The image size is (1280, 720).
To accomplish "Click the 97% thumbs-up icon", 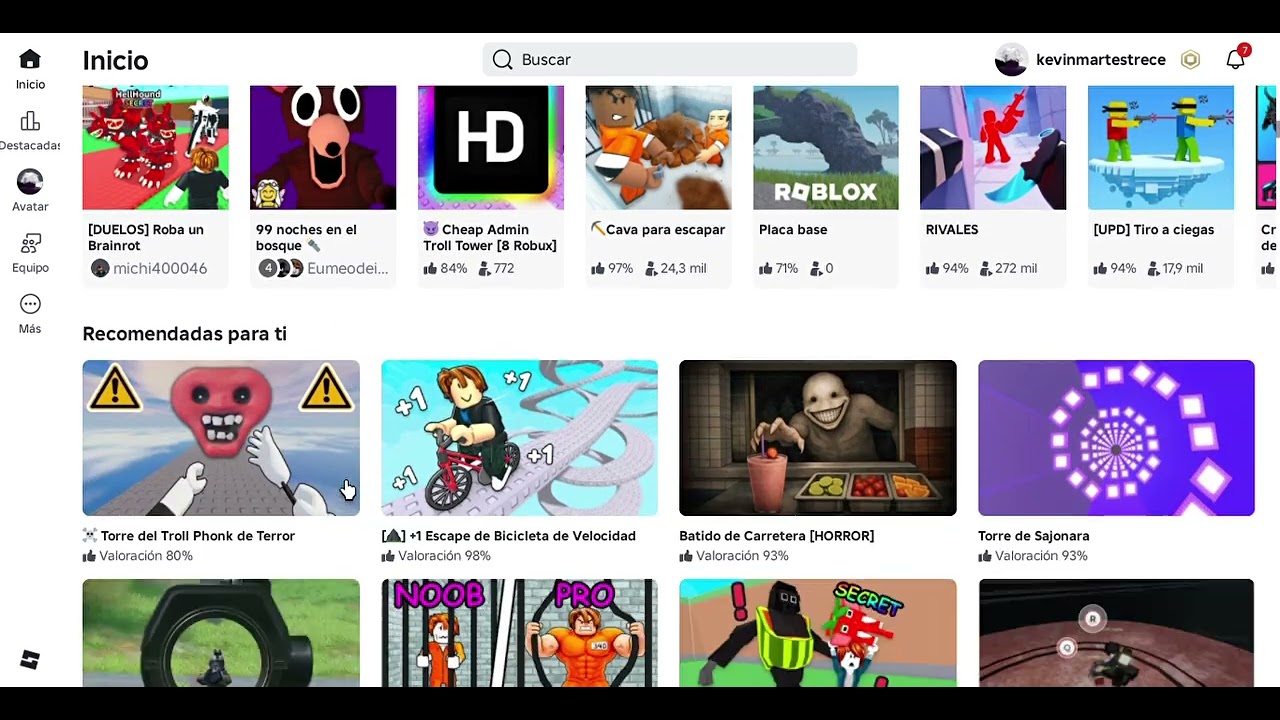I will click(x=598, y=268).
